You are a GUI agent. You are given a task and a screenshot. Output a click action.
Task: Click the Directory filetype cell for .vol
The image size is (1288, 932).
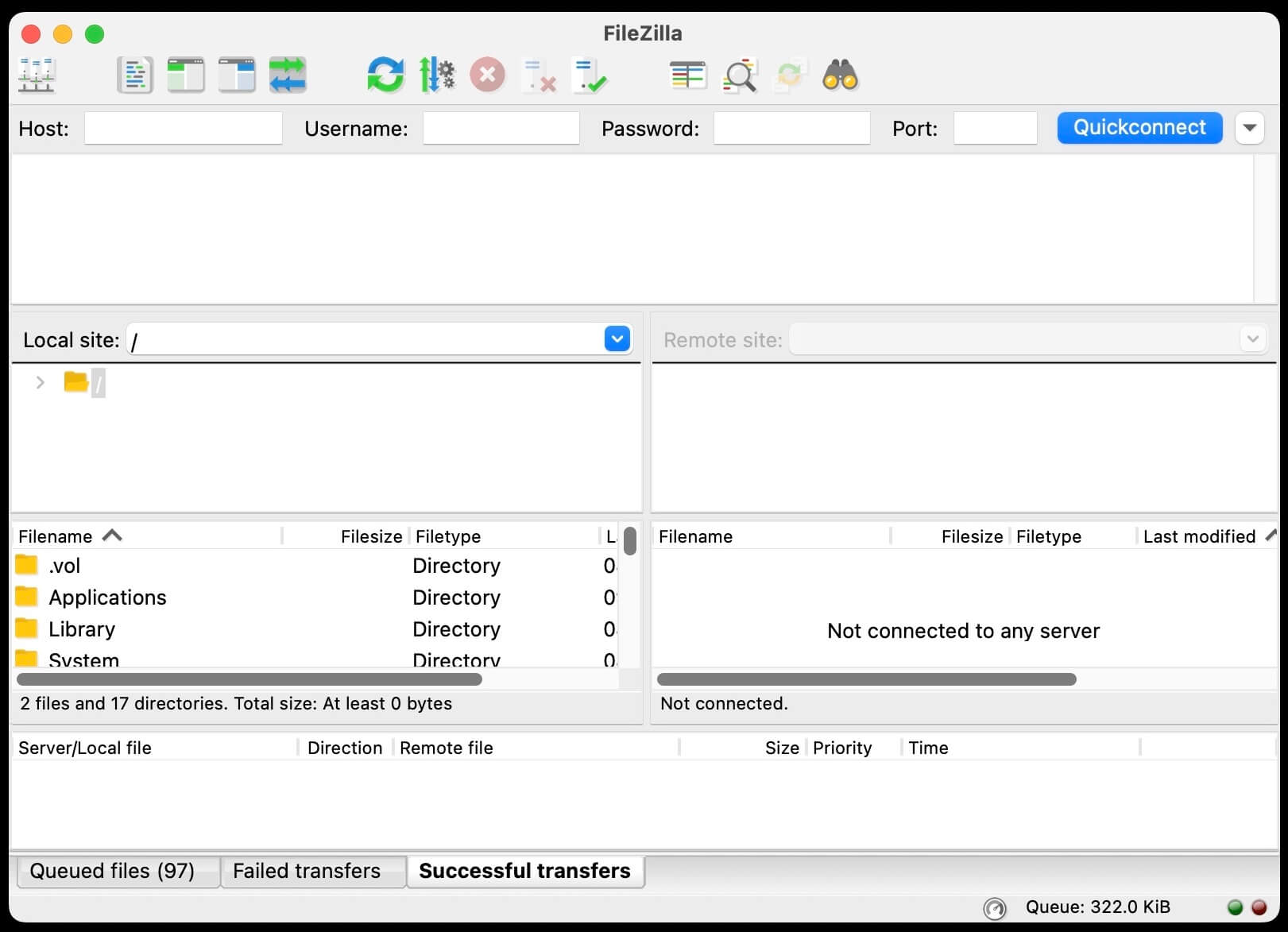[457, 566]
